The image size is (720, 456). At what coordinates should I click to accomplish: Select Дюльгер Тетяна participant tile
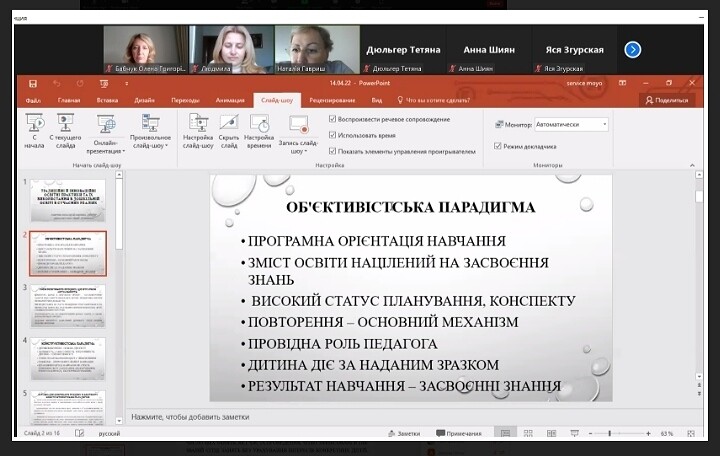click(403, 50)
